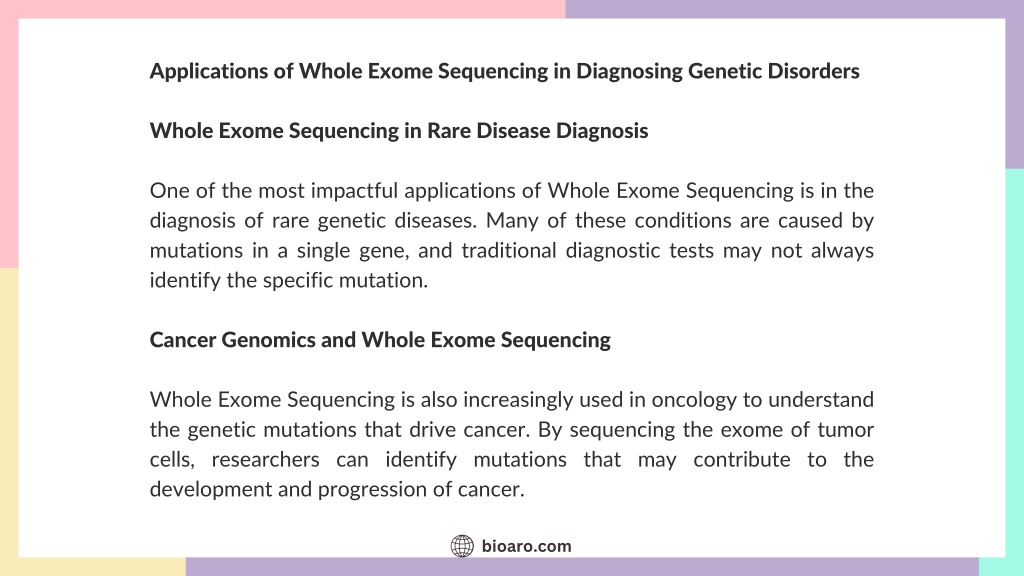Click the purple border strip at top right
Image resolution: width=1024 pixels, height=576 pixels.
coord(794,9)
